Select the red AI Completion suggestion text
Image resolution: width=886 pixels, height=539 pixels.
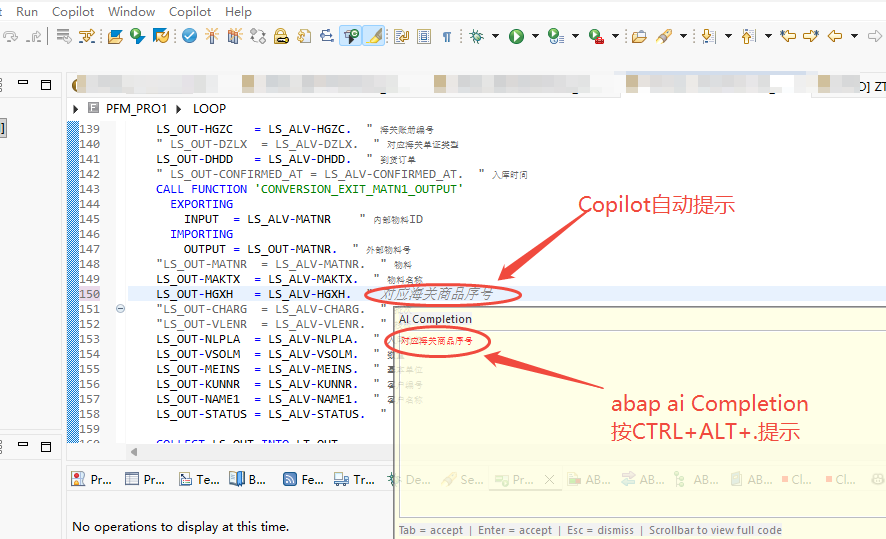tap(436, 341)
